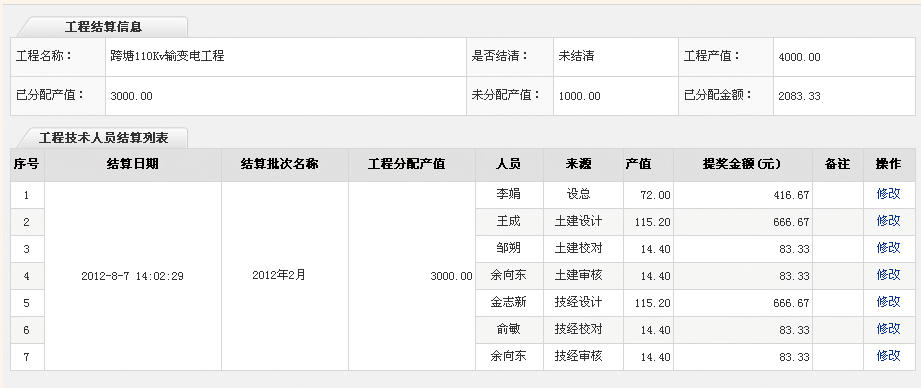Image resolution: width=921 pixels, height=388 pixels.
Task: Modify the 金志新 技经设计 row
Action: [888, 302]
